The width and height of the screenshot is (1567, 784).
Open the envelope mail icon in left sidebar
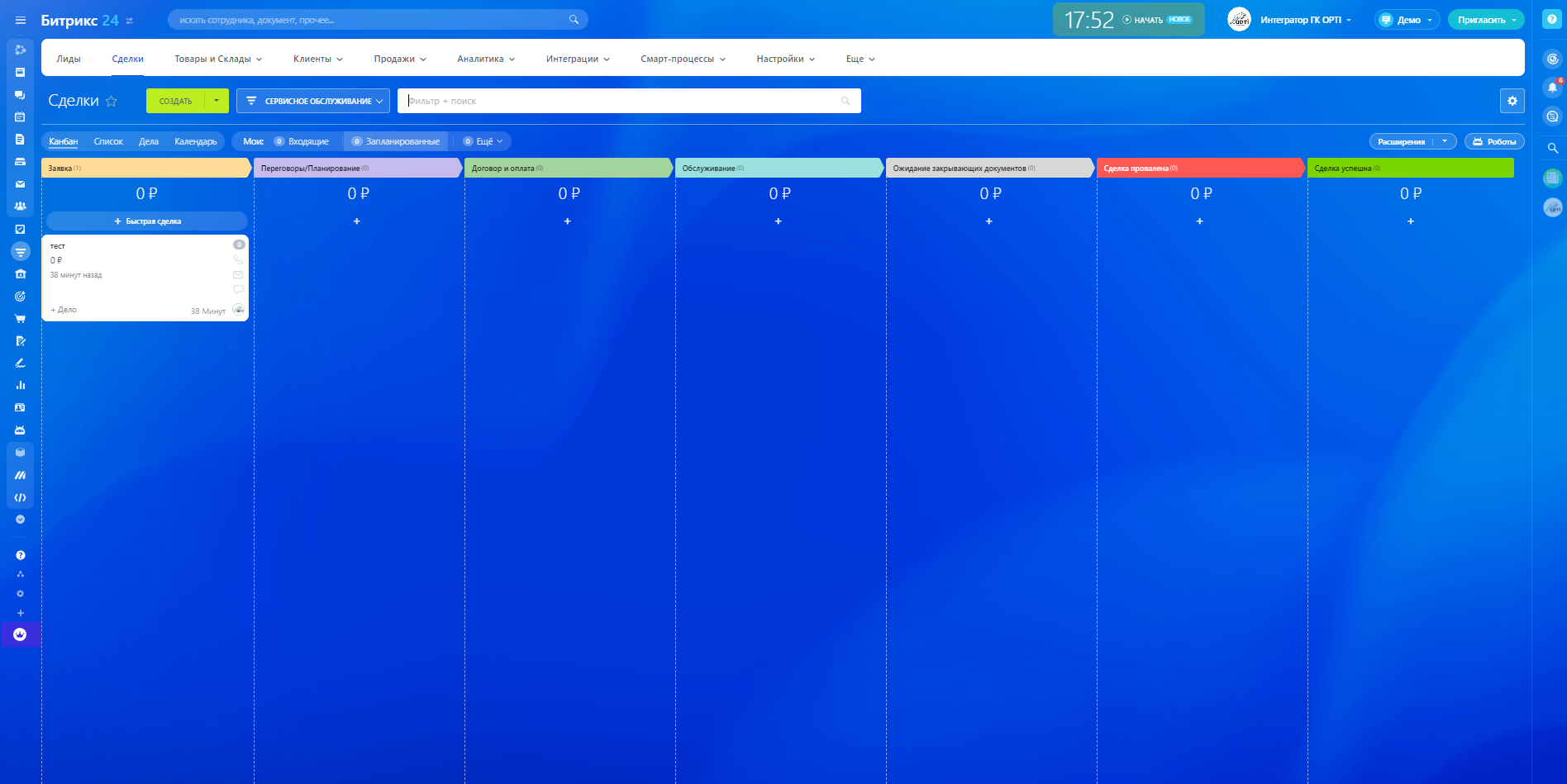[x=20, y=184]
